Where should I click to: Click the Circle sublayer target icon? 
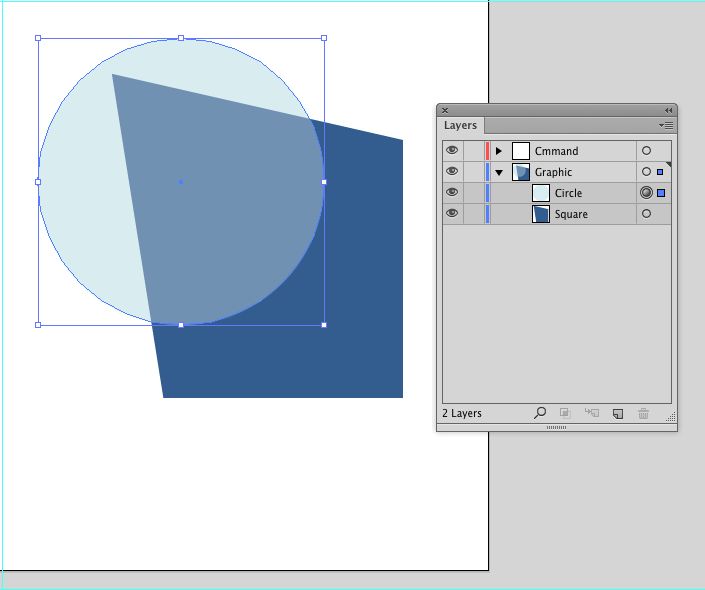click(x=647, y=193)
